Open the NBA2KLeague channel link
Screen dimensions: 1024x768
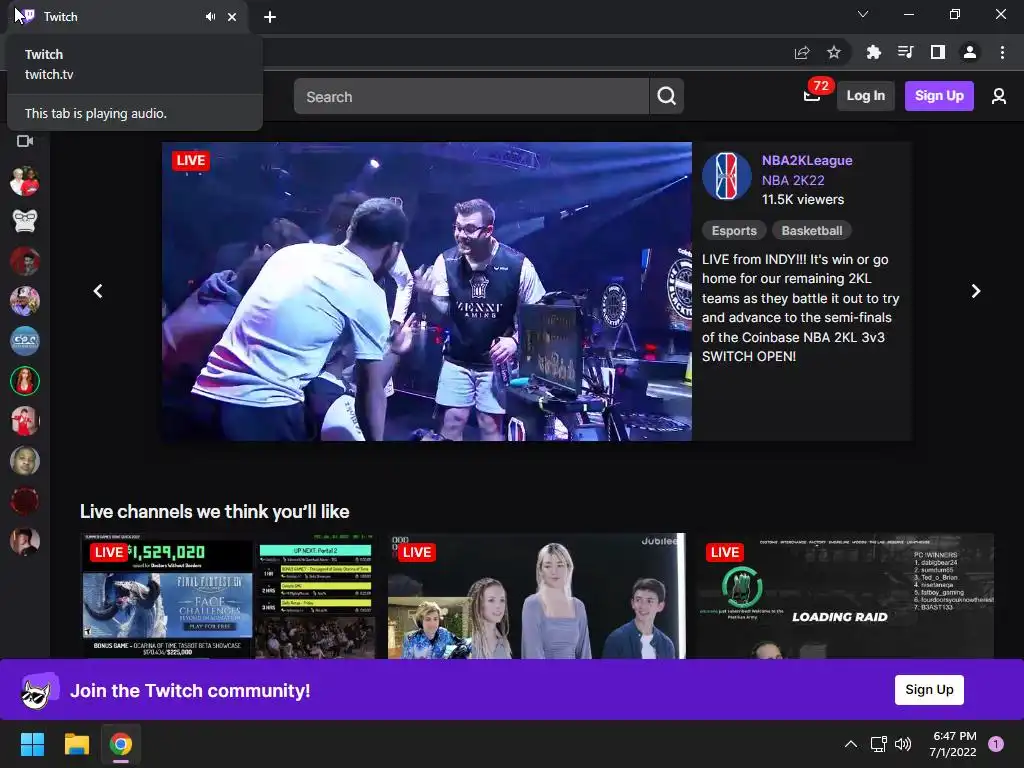[x=807, y=160]
